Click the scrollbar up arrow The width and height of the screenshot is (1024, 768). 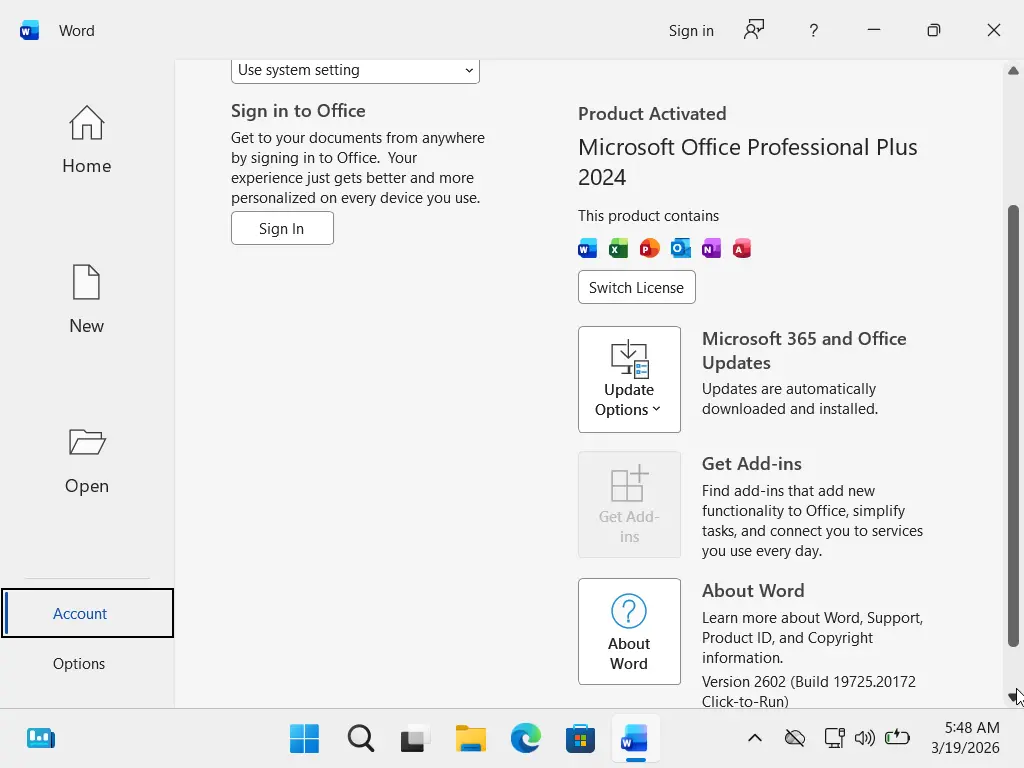(1013, 71)
